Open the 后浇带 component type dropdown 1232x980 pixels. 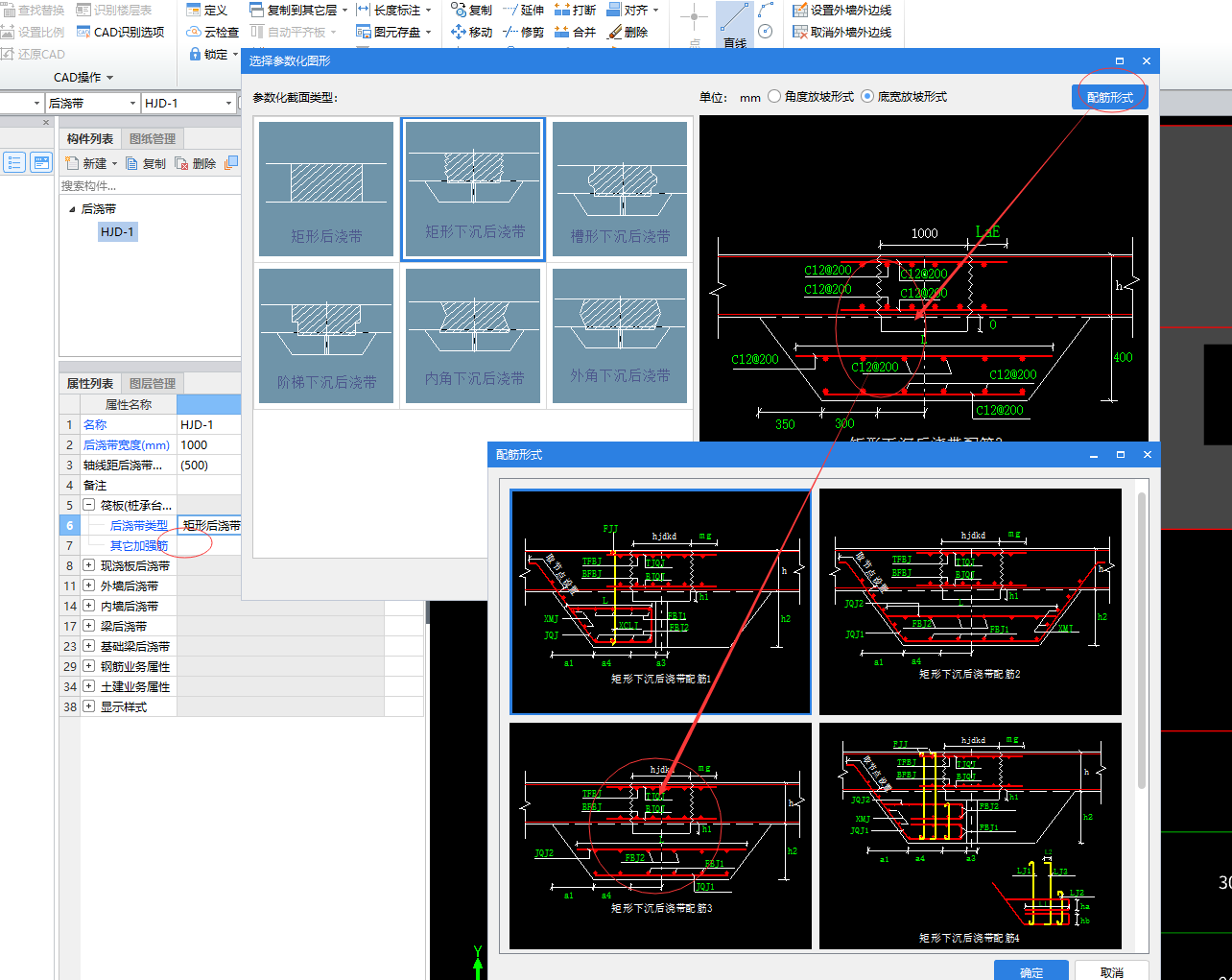click(x=133, y=103)
